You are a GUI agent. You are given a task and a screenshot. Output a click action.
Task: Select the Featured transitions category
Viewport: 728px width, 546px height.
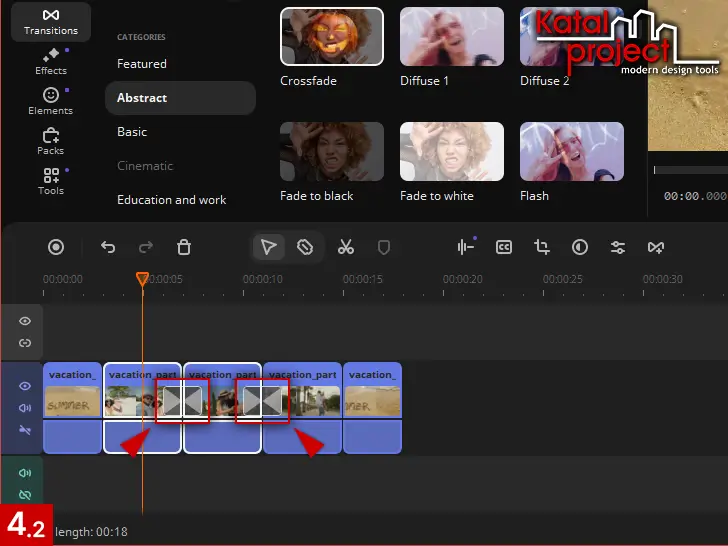point(142,64)
